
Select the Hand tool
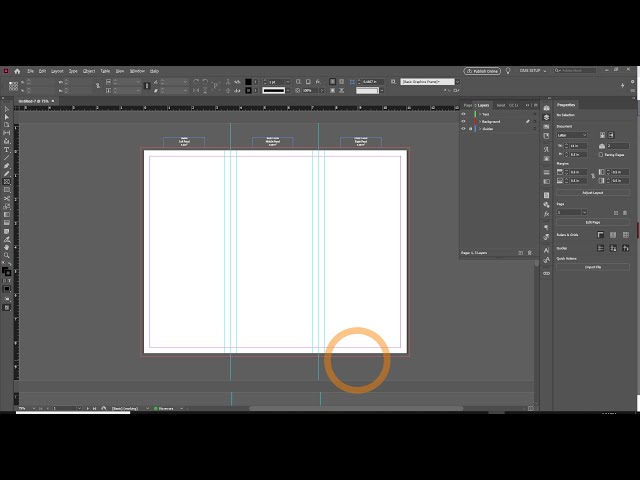(7, 247)
